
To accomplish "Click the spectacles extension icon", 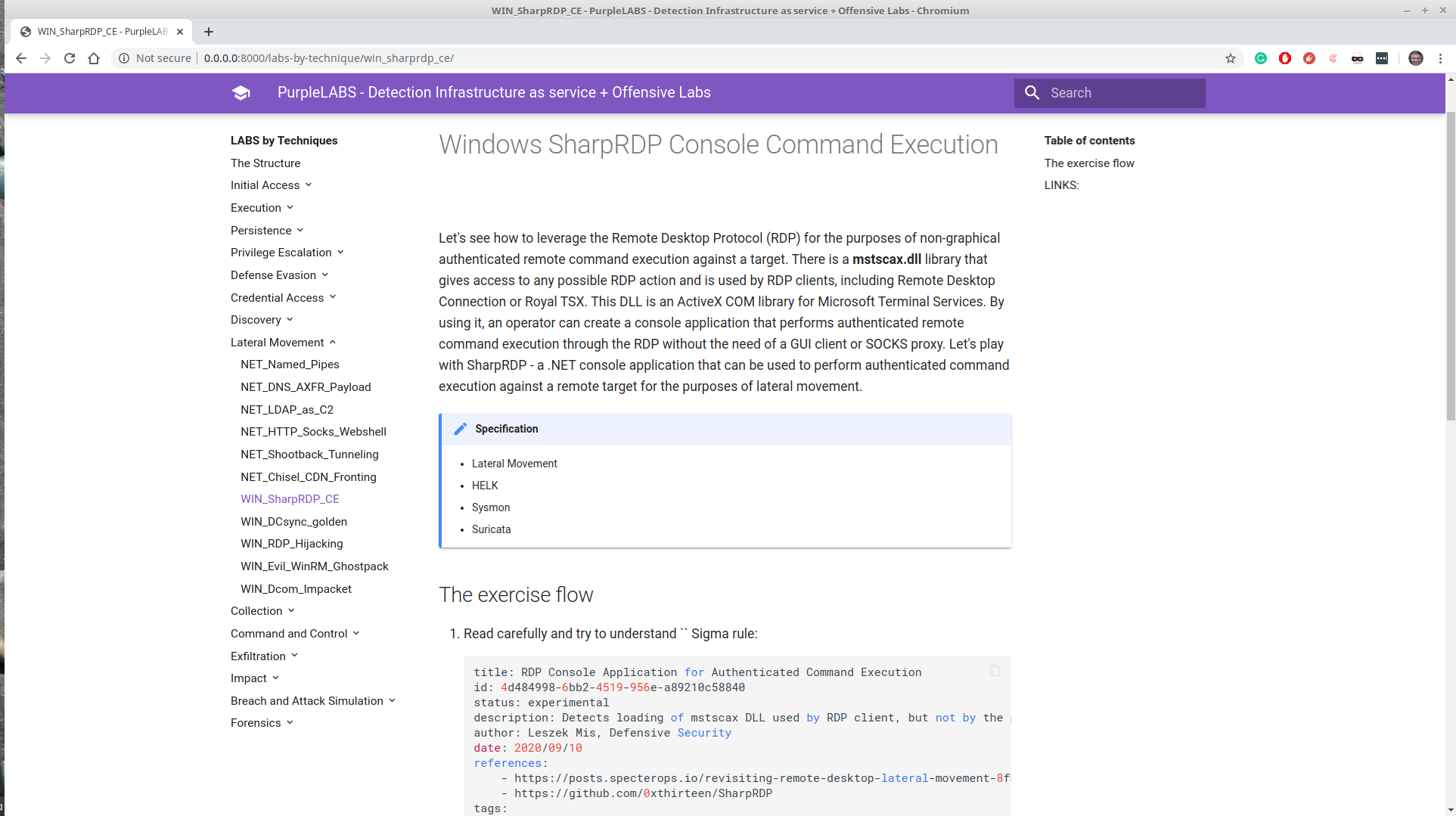I will 1358,58.
